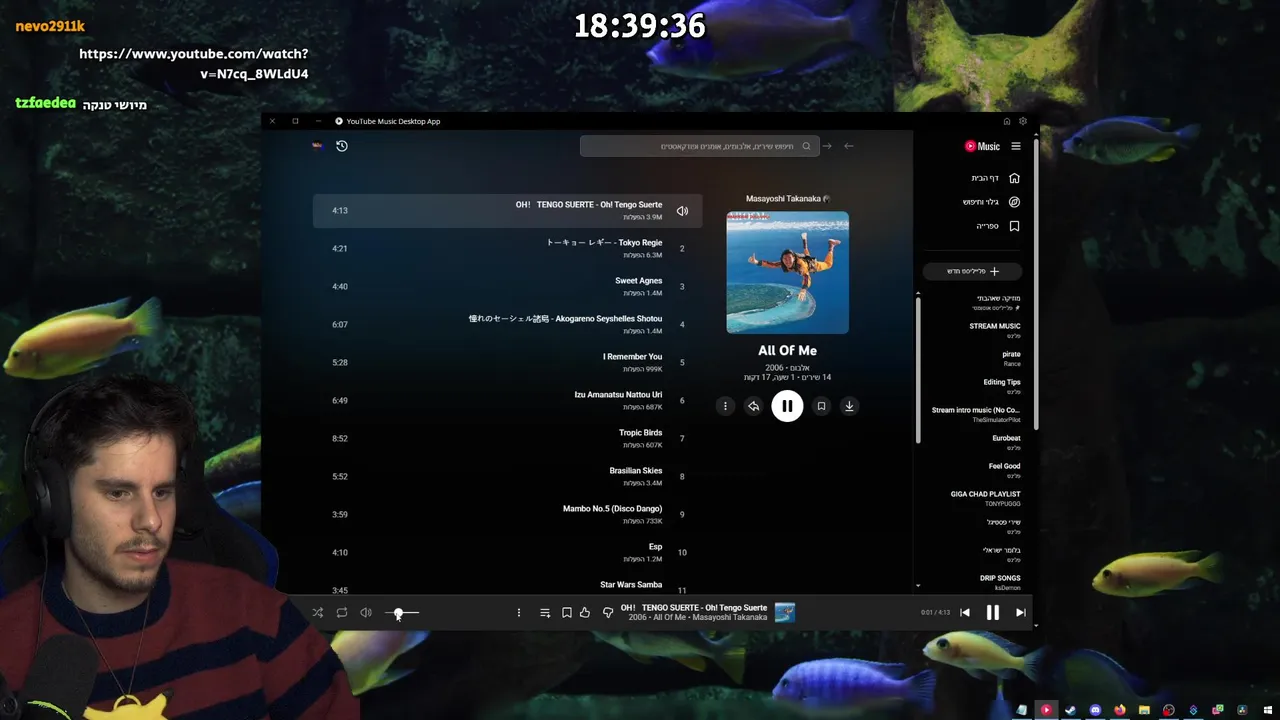Skip to previous track
Screen dimensions: 1280x720
coord(965,612)
